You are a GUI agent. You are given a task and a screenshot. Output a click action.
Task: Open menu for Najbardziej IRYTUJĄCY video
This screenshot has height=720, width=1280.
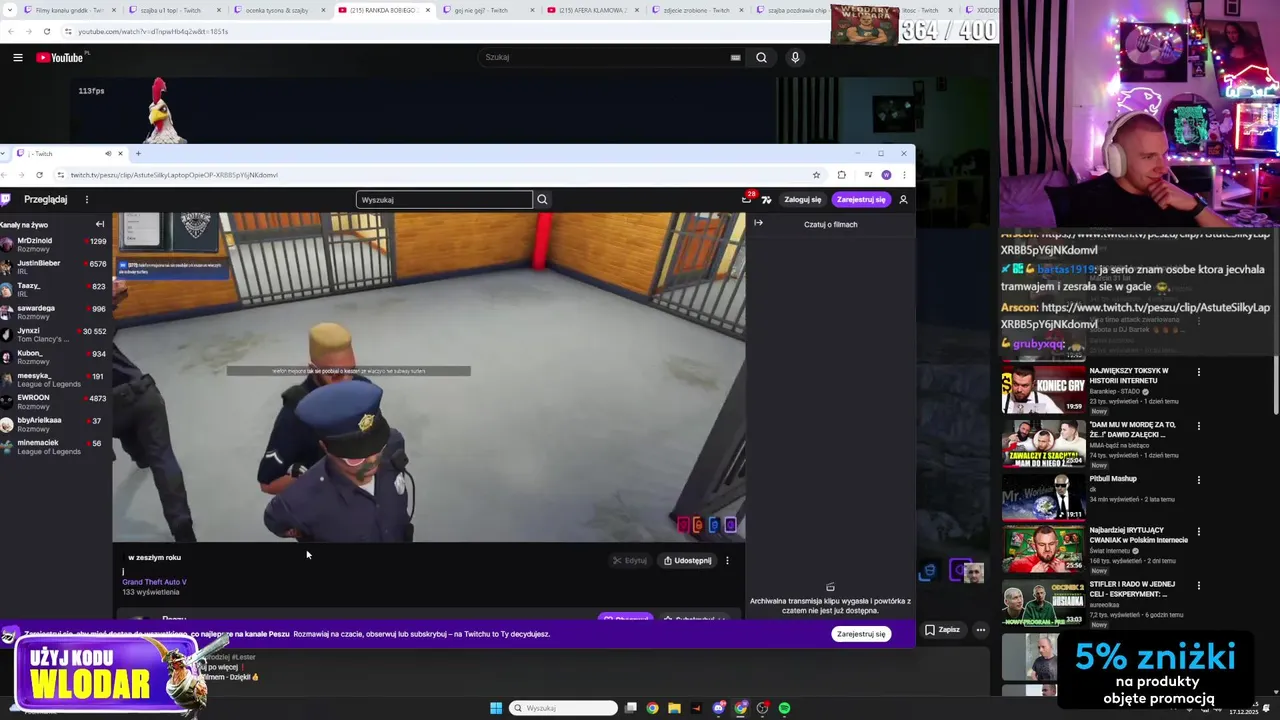[1198, 532]
